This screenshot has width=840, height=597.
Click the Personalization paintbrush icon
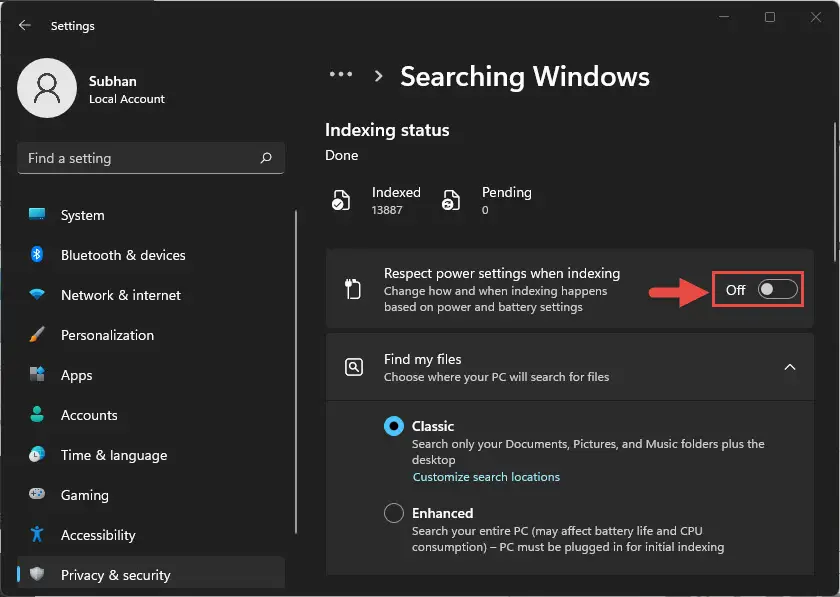37,334
